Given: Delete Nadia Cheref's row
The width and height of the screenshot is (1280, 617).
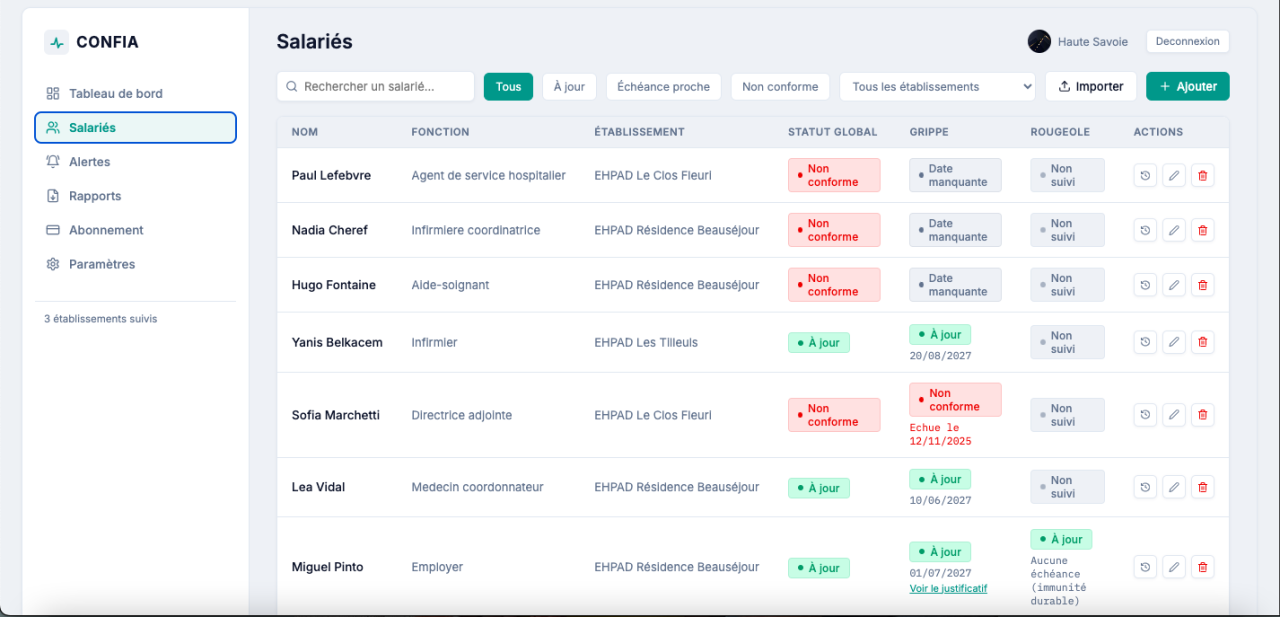Looking at the screenshot, I should 1203,230.
